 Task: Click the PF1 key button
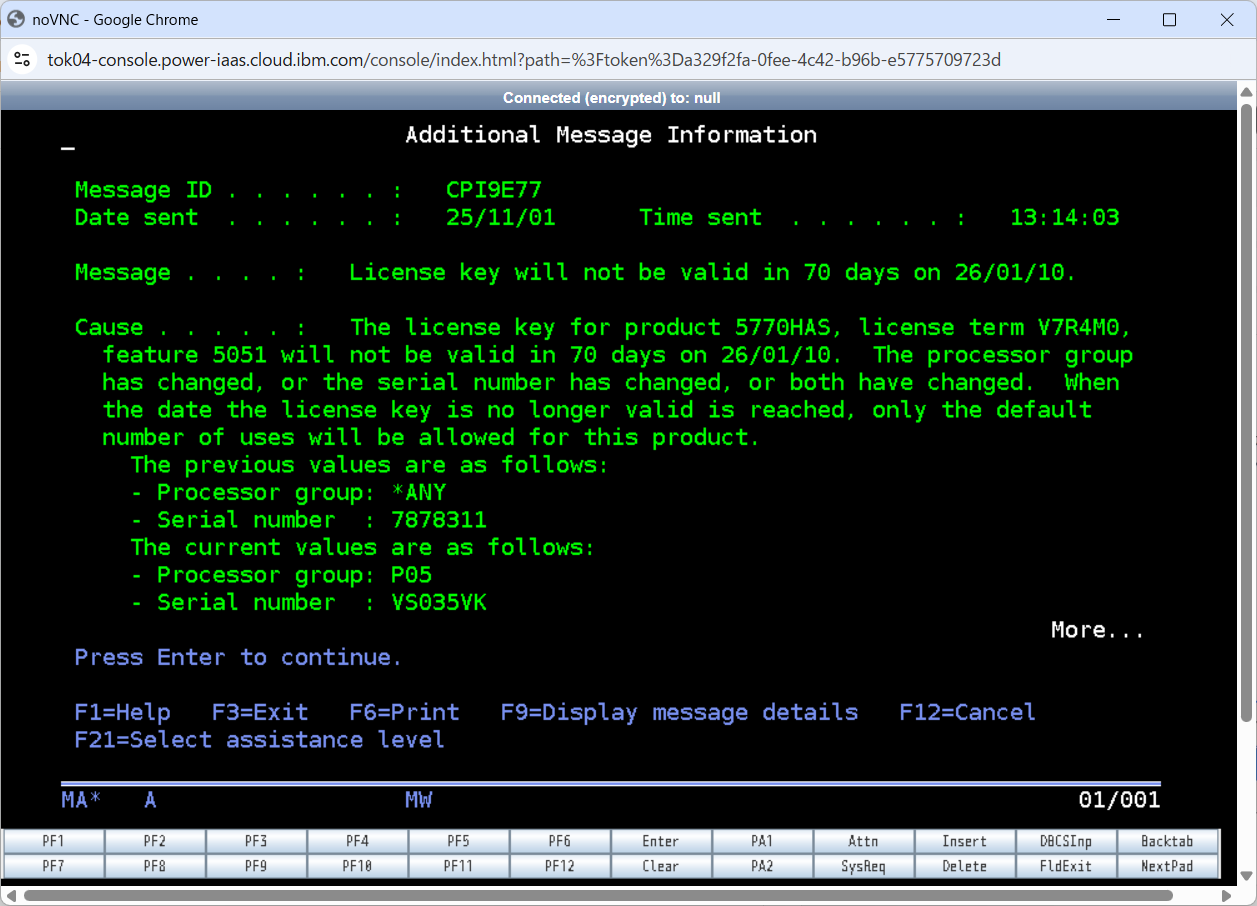point(54,841)
